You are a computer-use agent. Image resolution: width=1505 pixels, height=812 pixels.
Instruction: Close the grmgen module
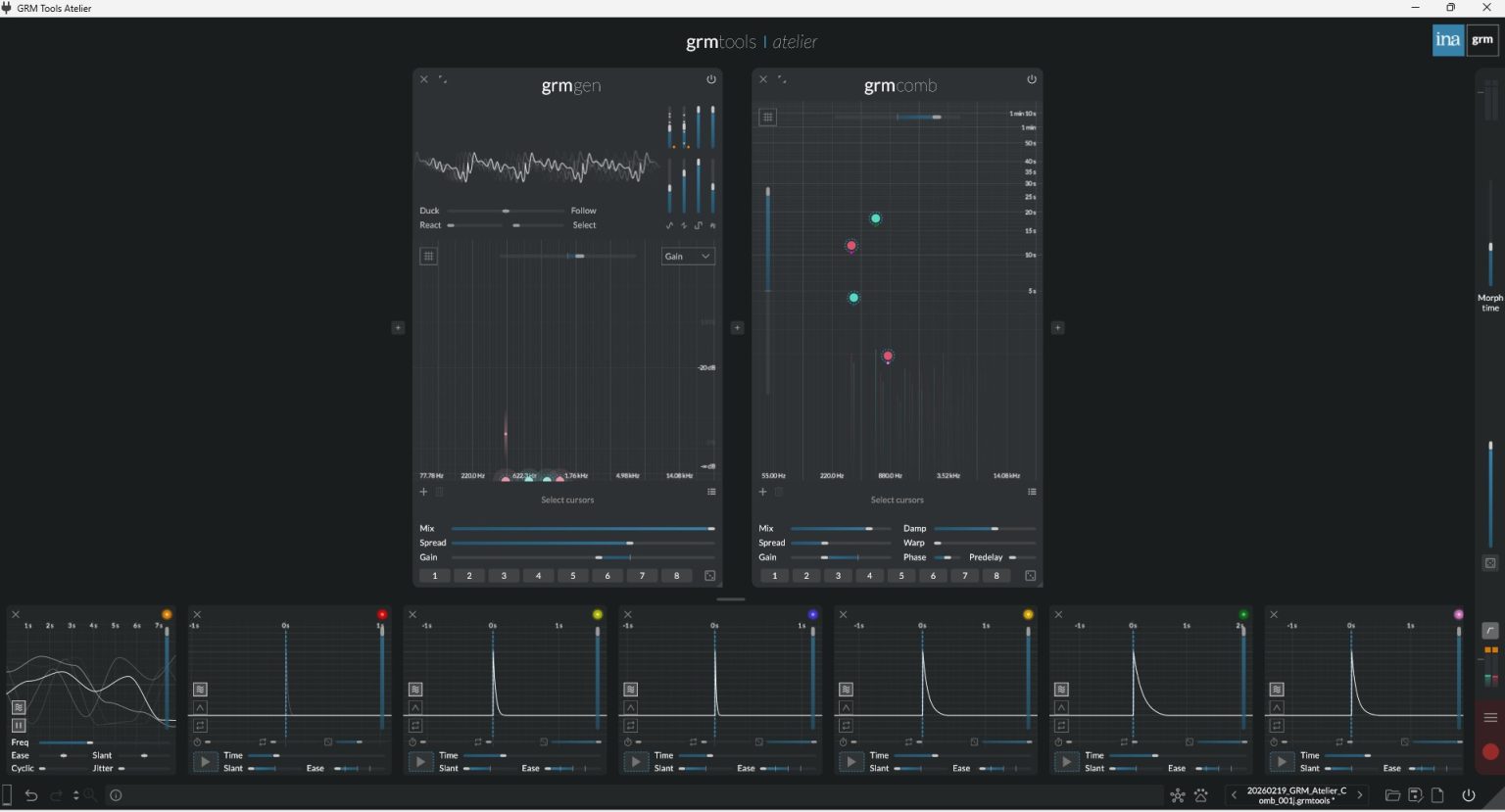point(424,79)
